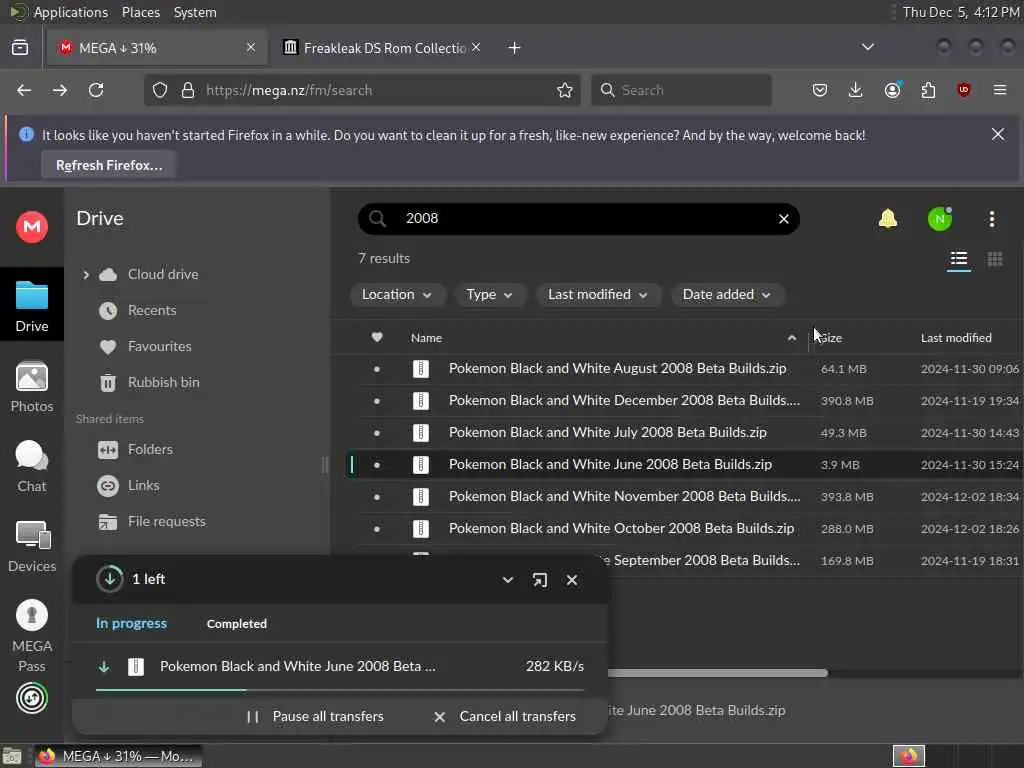Image resolution: width=1024 pixels, height=768 pixels.
Task: Open Favourites
Action: coord(159,346)
